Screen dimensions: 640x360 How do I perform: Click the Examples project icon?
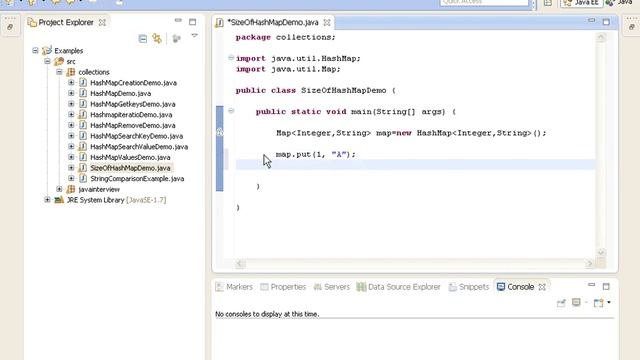pyautogui.click(x=47, y=51)
